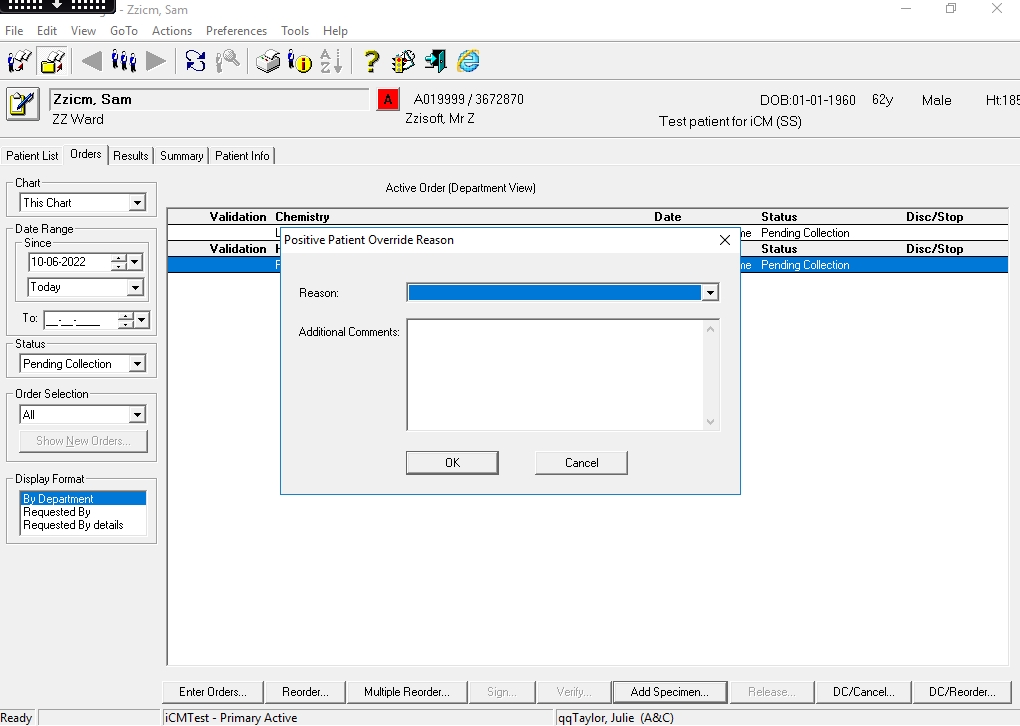Image resolution: width=1020 pixels, height=726 pixels.
Task: Click the Add Specimen... button
Action: click(669, 692)
